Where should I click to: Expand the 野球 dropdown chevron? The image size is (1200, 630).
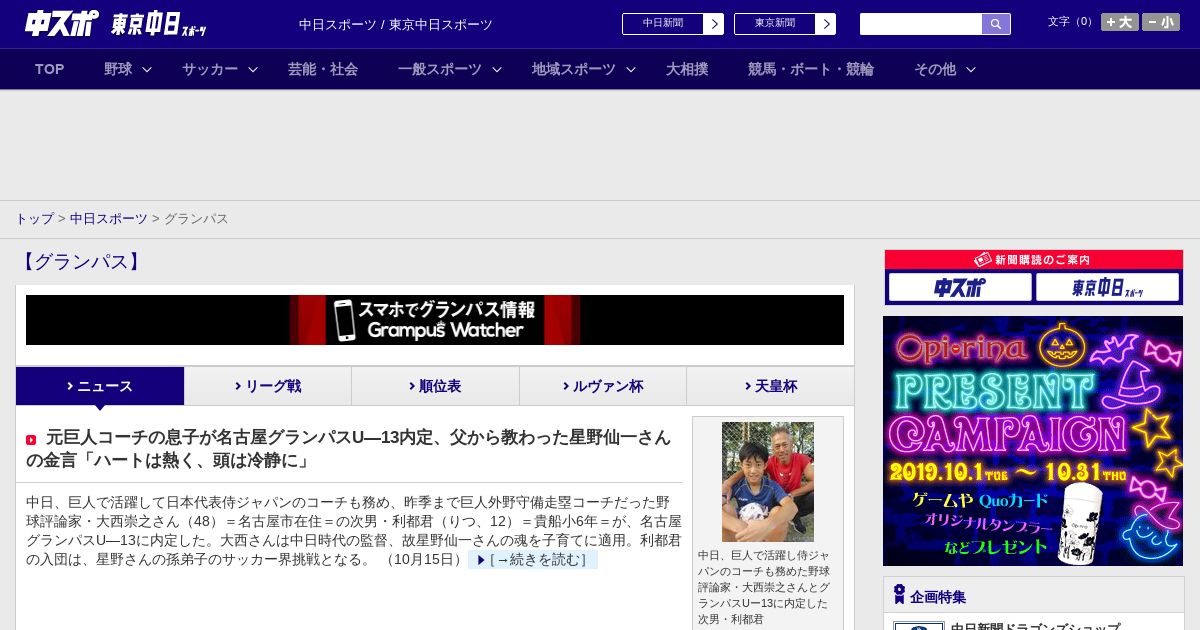click(x=147, y=69)
